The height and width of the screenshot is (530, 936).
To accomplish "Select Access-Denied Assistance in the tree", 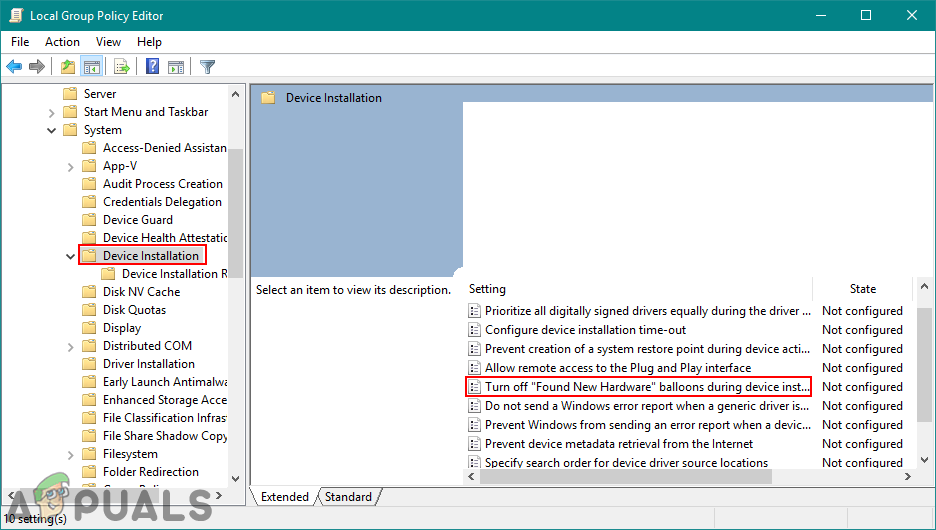I will pos(165,147).
